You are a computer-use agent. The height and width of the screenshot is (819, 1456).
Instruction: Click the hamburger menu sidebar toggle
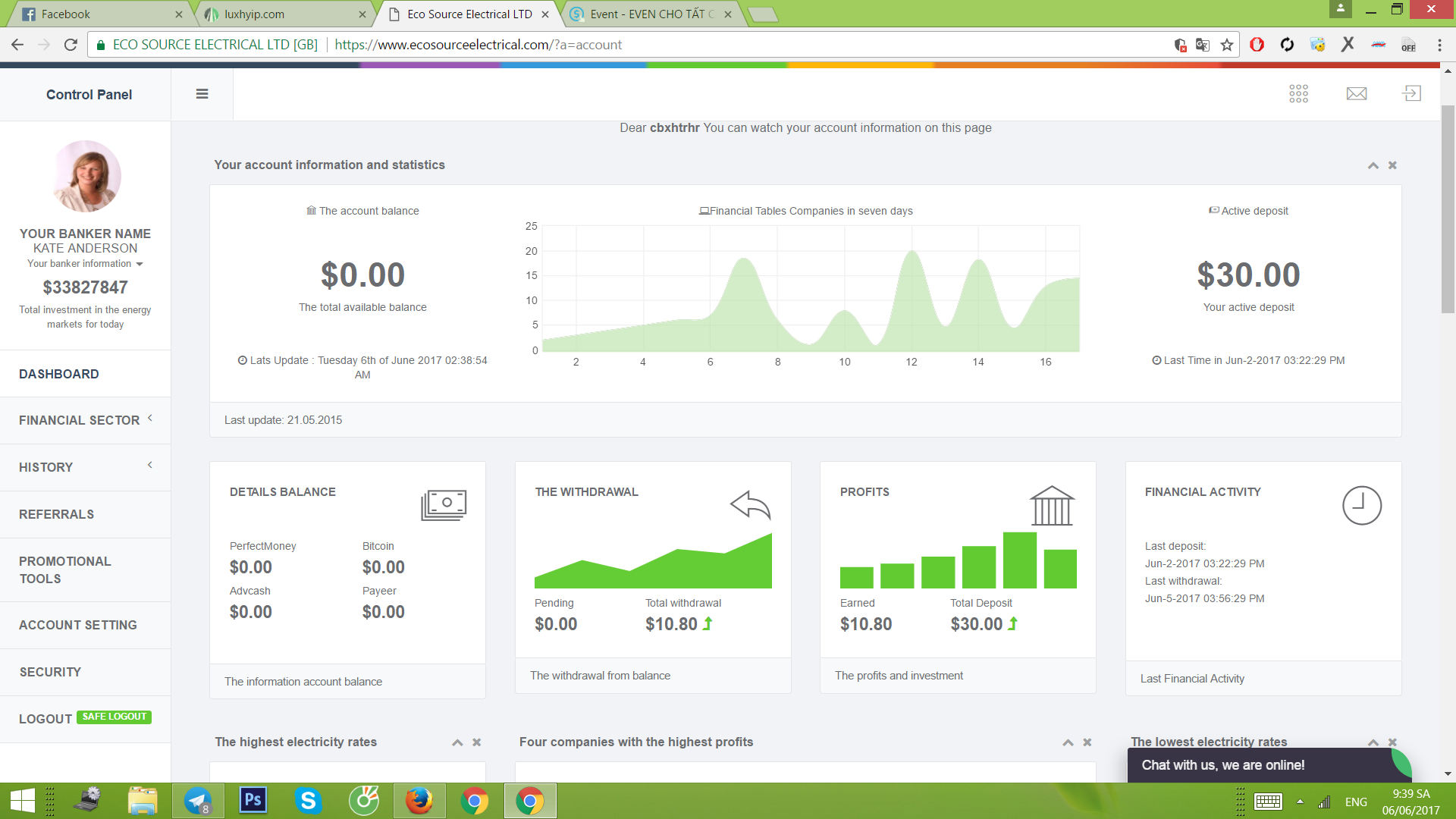[202, 94]
